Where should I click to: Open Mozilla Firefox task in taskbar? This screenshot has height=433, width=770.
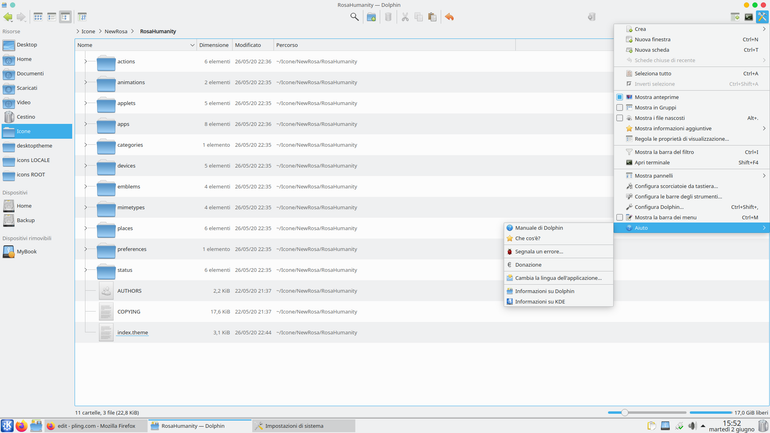pyautogui.click(x=96, y=426)
